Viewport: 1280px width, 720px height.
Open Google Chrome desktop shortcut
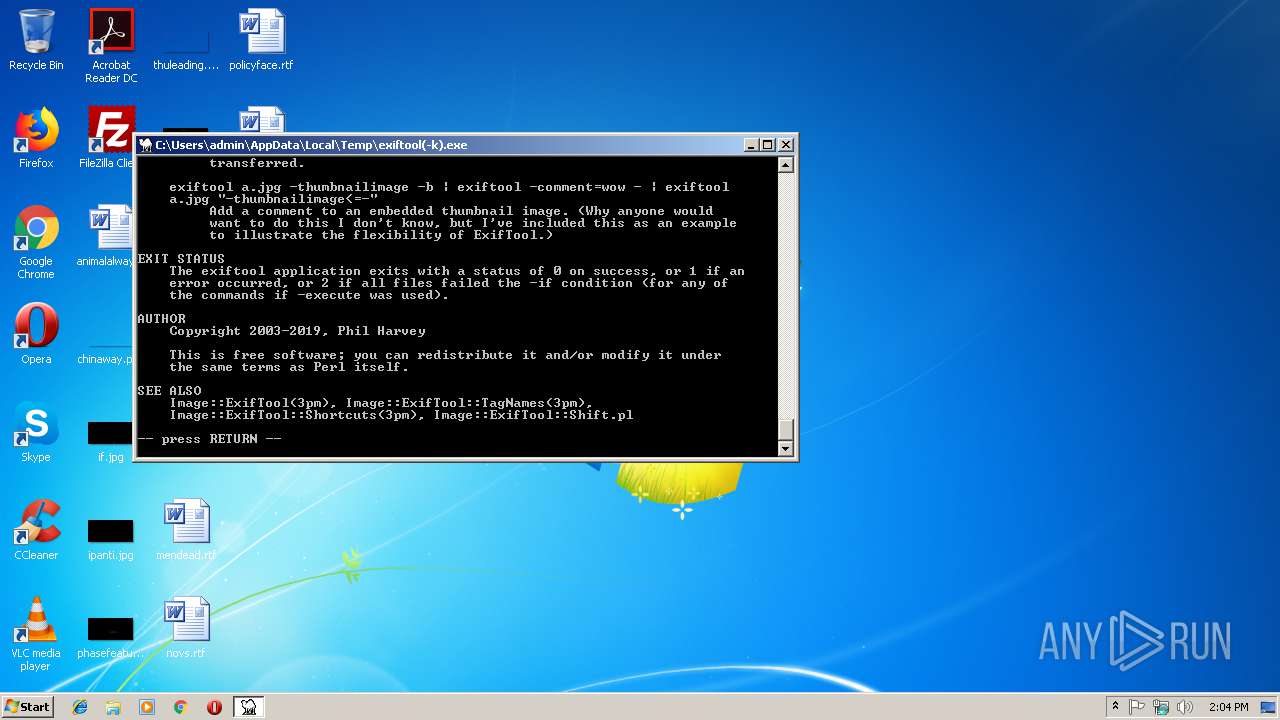(x=36, y=242)
